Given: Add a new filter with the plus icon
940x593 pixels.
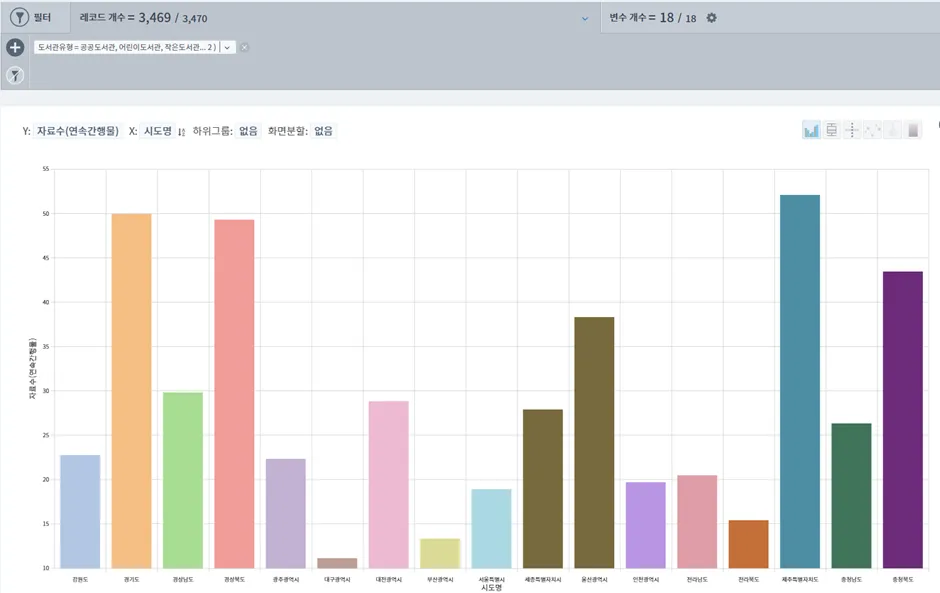Looking at the screenshot, I should coord(15,47).
